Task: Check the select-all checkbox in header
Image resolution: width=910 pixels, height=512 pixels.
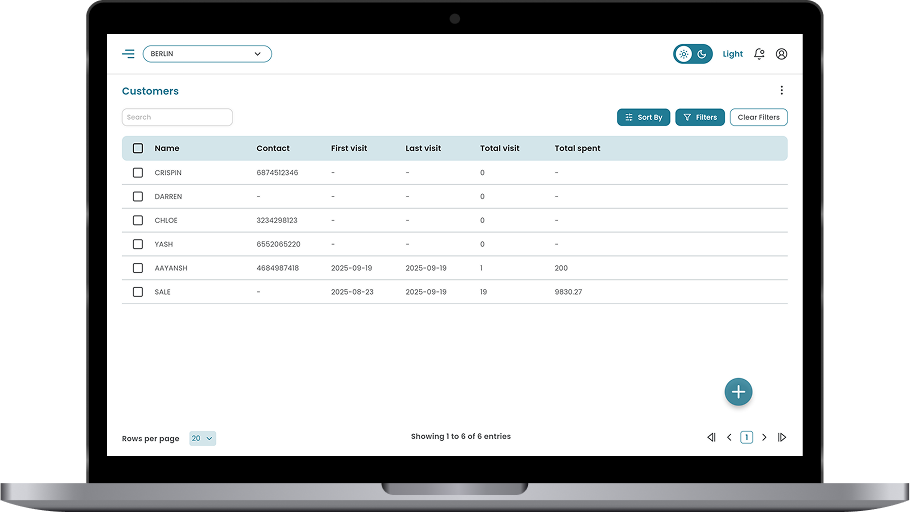Action: click(x=138, y=148)
